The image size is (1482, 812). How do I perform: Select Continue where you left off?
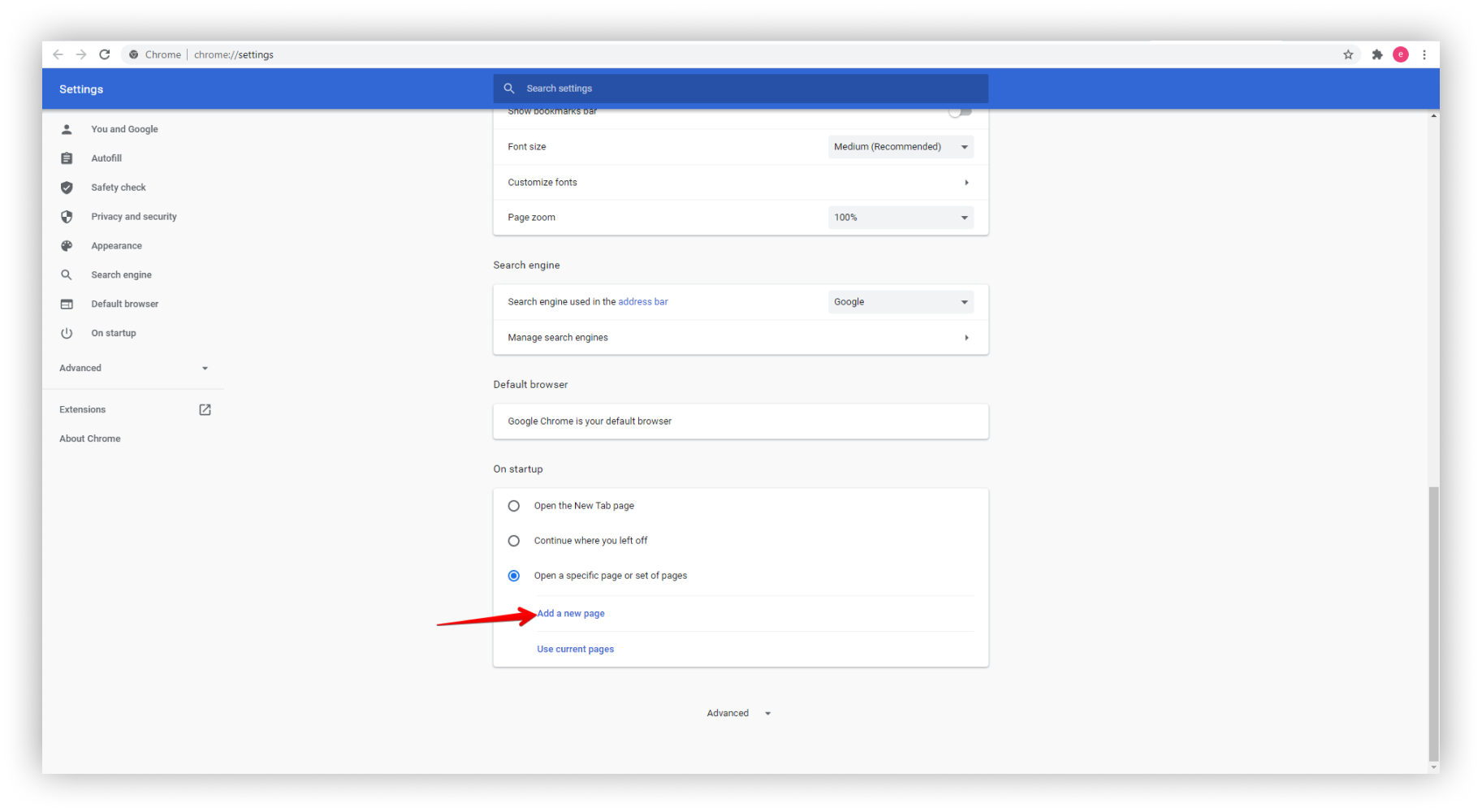point(514,541)
